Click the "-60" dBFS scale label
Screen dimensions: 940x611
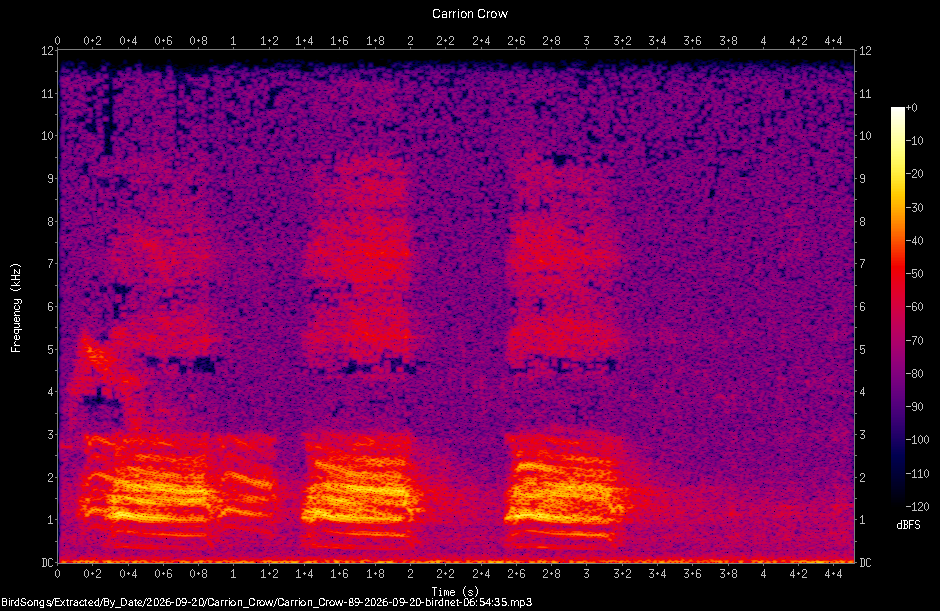(914, 307)
